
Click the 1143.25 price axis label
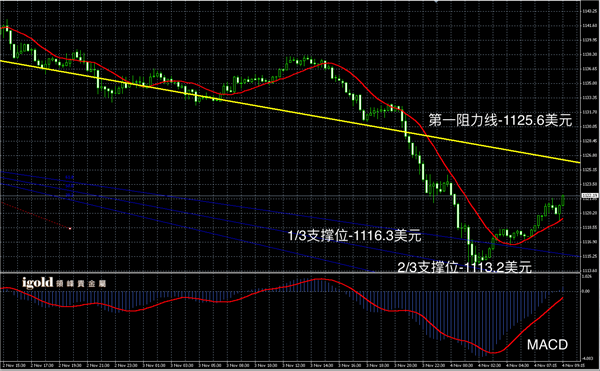pyautogui.click(x=590, y=11)
